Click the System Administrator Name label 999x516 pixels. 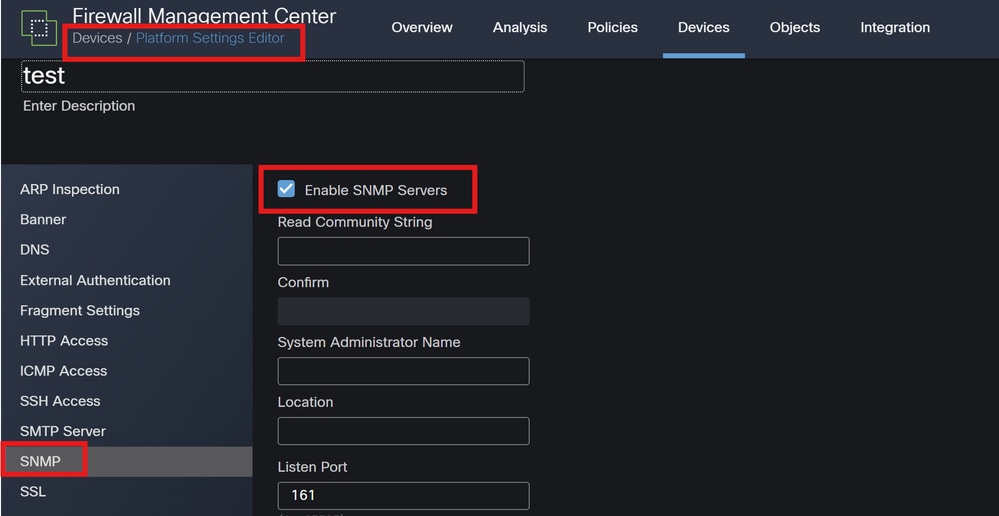click(x=369, y=342)
